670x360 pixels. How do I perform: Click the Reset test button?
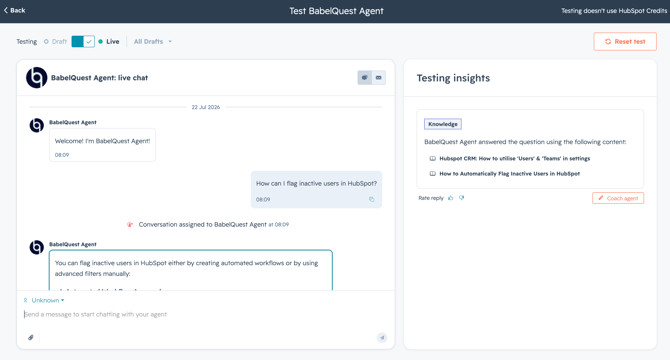[625, 41]
